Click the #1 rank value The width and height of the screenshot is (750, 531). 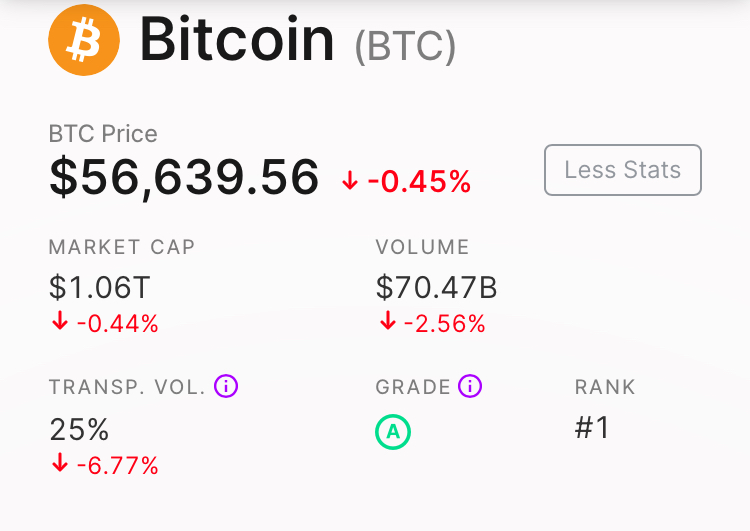pos(592,427)
